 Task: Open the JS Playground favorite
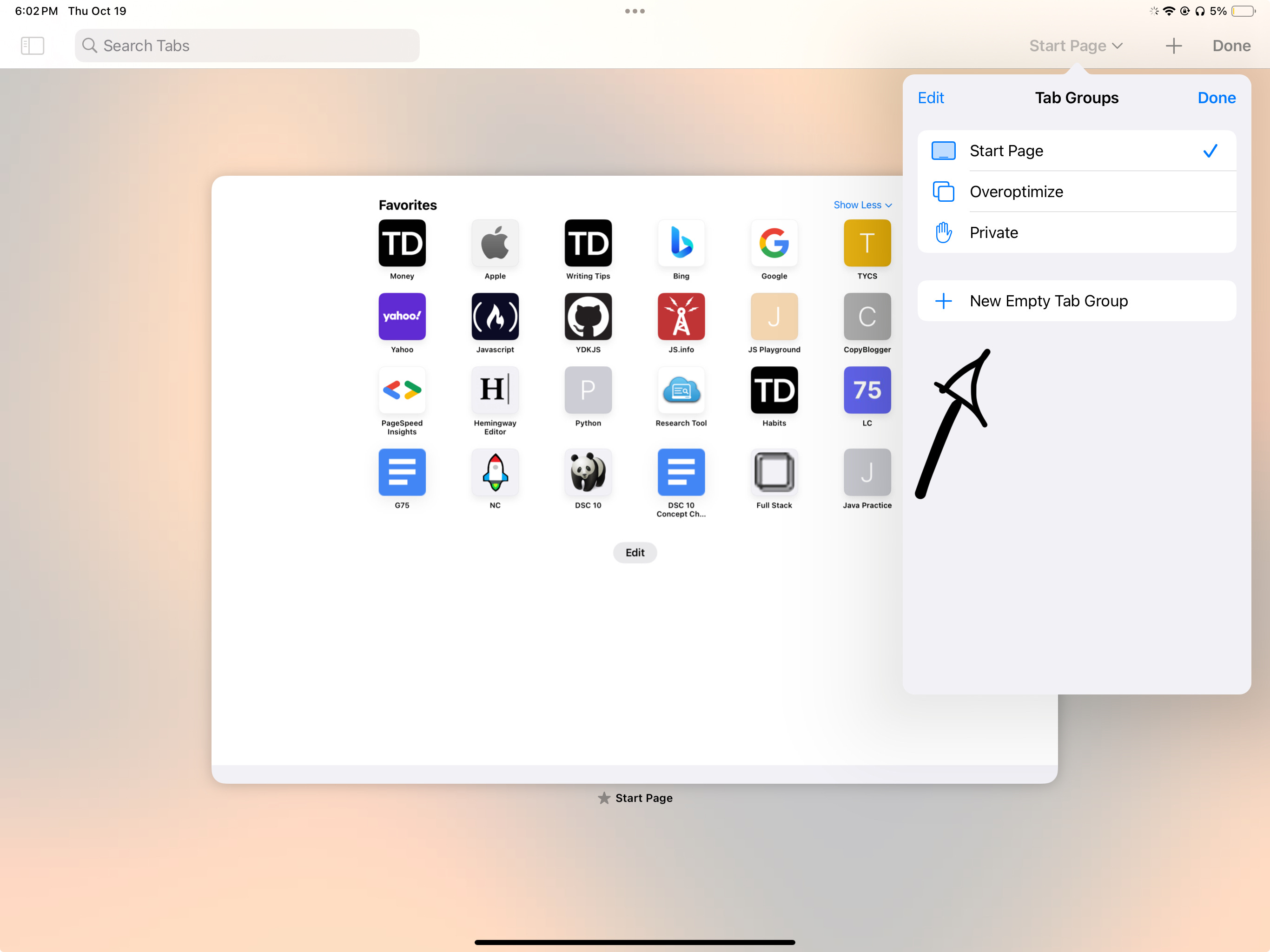pyautogui.click(x=774, y=317)
